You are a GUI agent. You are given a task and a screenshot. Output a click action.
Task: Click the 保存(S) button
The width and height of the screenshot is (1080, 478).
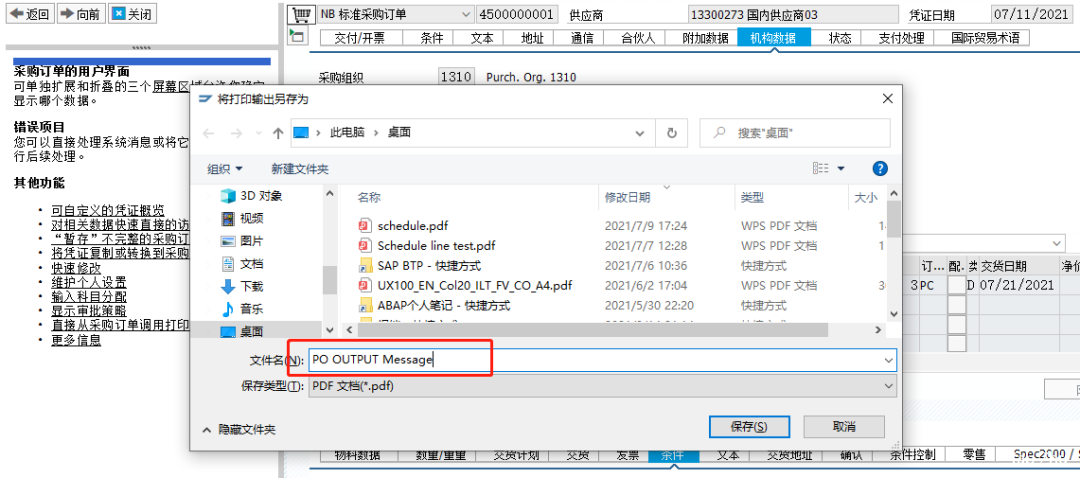749,427
